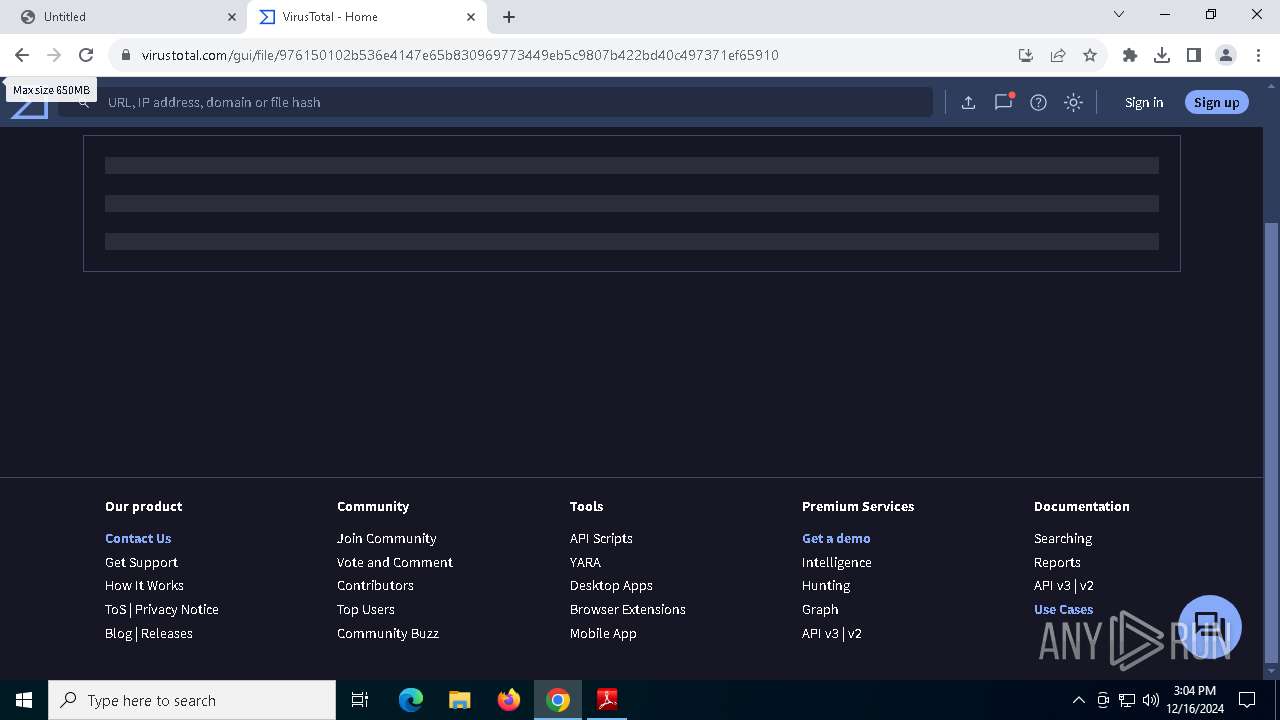Click the Get a demo link
Screen dimensions: 1280x720
click(x=836, y=538)
